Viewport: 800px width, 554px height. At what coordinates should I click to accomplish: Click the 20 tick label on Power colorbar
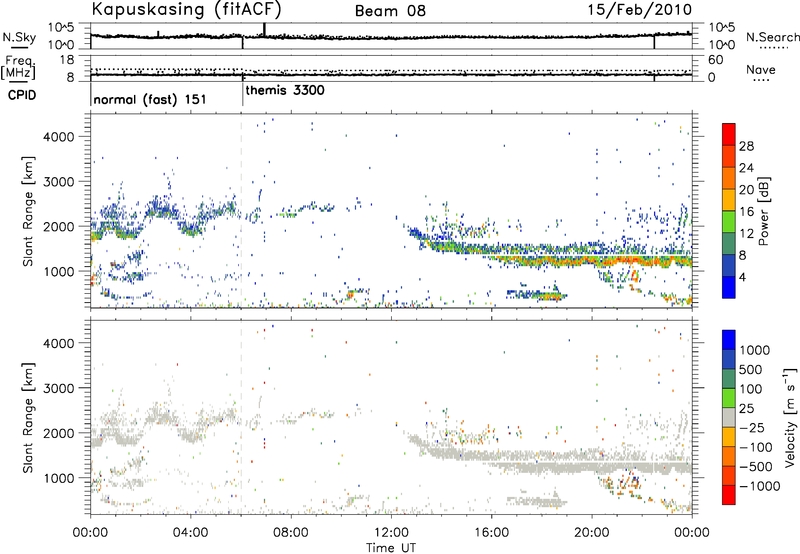(x=746, y=190)
